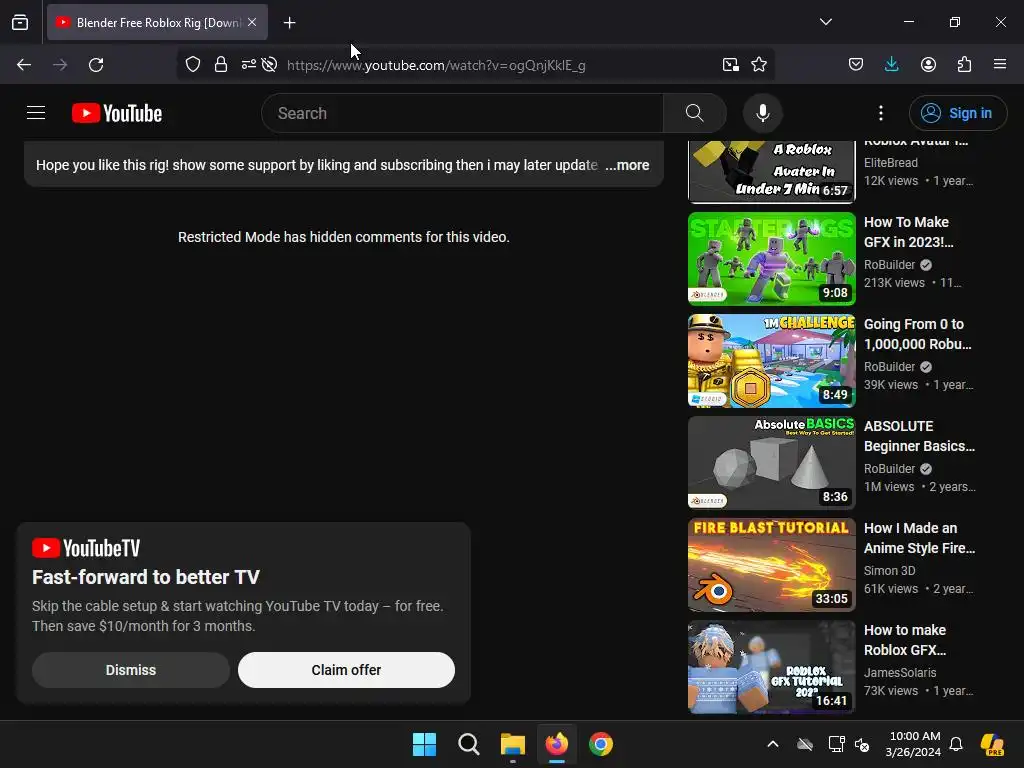This screenshot has width=1024, height=768.
Task: Go back with Firefox back arrow
Action: [24, 65]
